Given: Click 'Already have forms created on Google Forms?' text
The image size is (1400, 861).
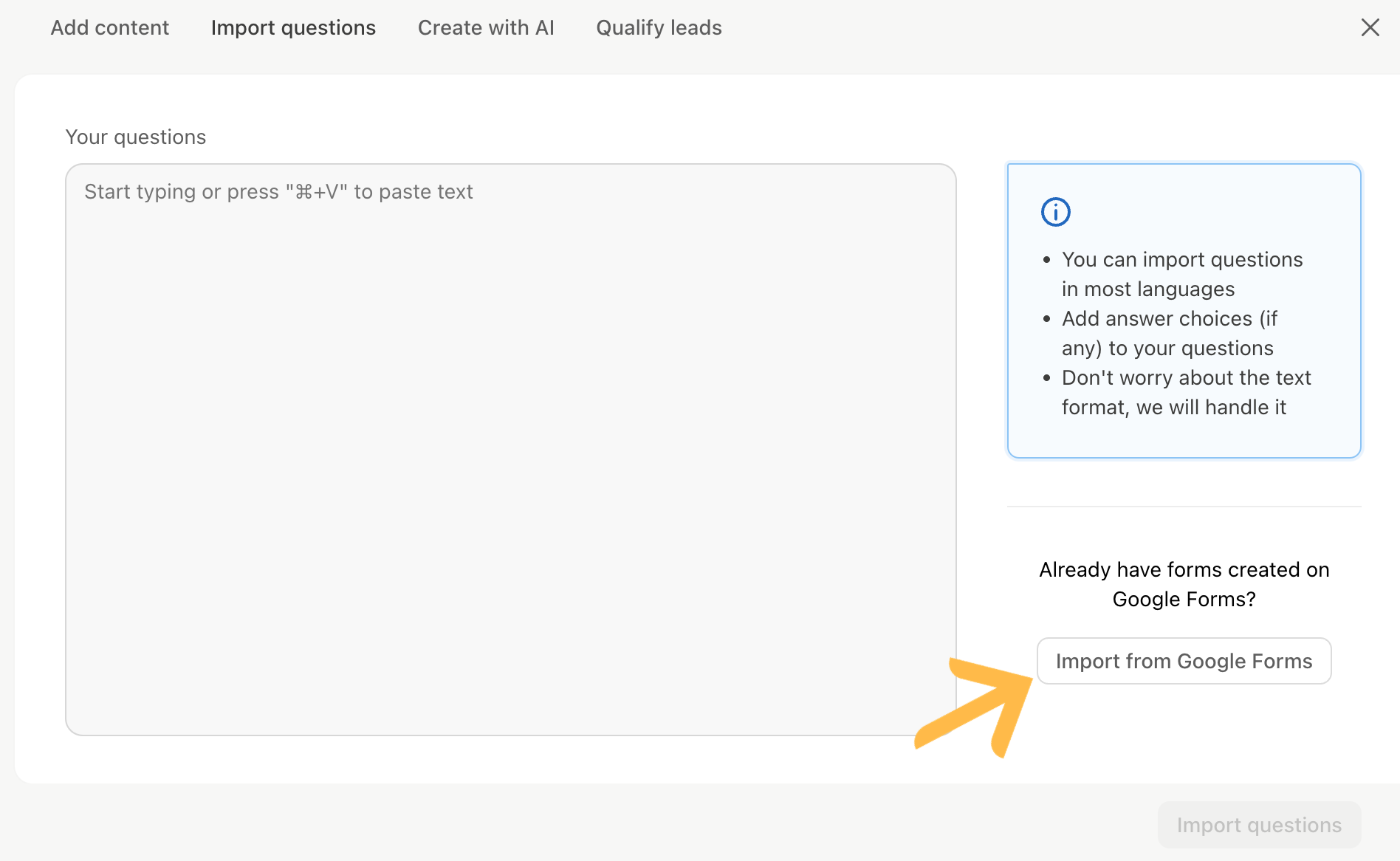Looking at the screenshot, I should (1184, 584).
